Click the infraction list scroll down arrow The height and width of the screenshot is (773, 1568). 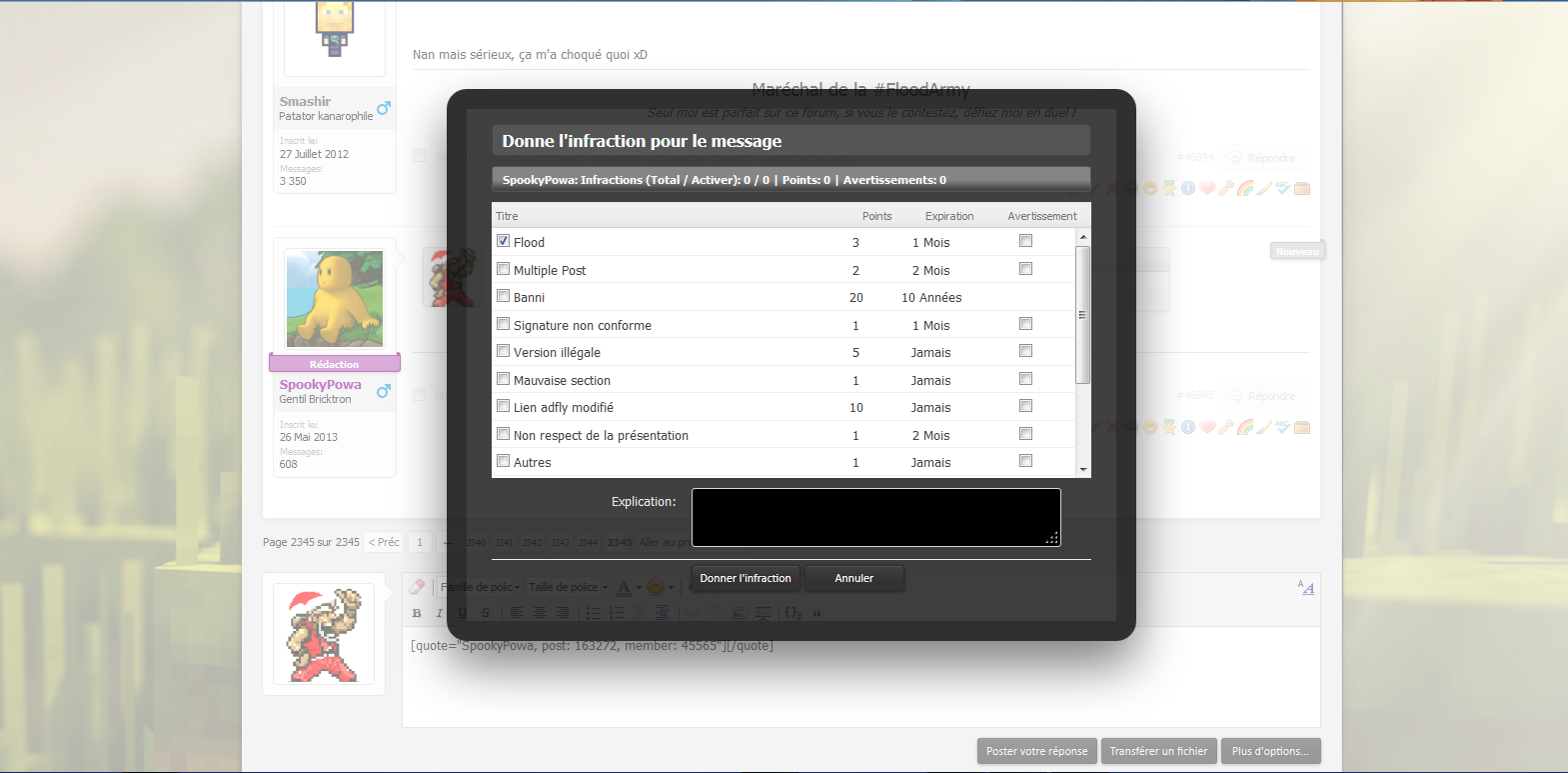(x=1083, y=469)
